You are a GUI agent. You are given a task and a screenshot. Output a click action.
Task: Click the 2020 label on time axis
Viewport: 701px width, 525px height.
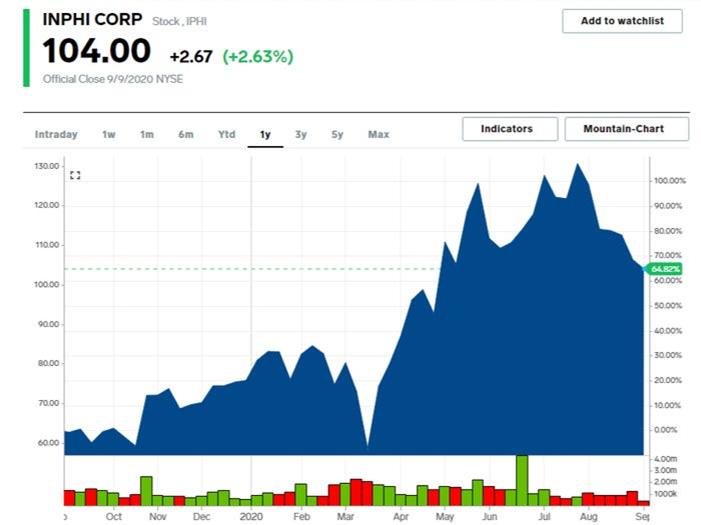tap(251, 517)
